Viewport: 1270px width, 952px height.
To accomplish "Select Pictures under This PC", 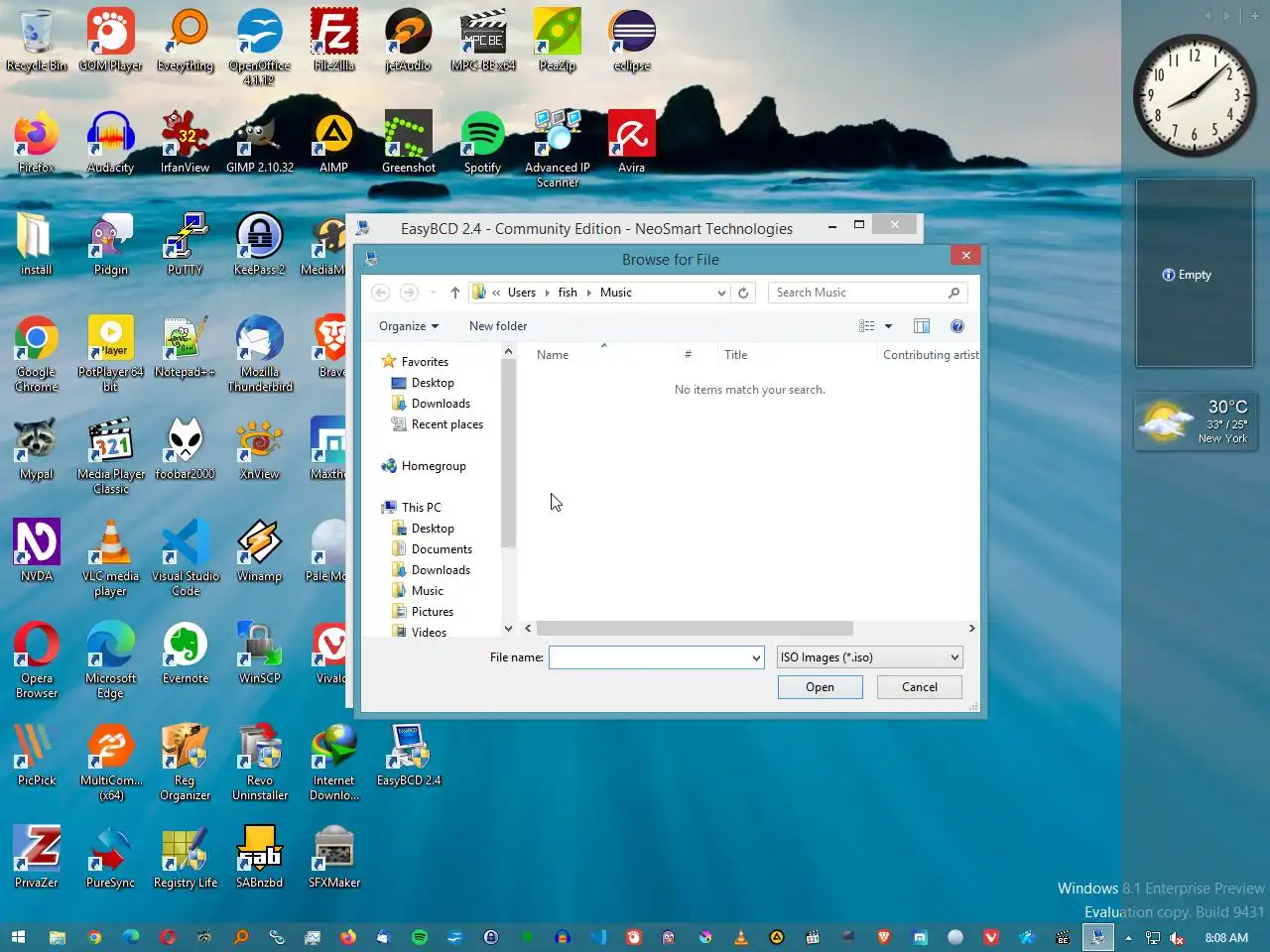I will pos(432,612).
